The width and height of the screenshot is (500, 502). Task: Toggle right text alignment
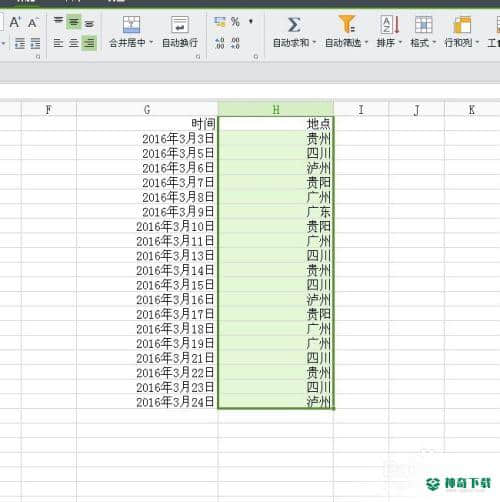point(89,43)
